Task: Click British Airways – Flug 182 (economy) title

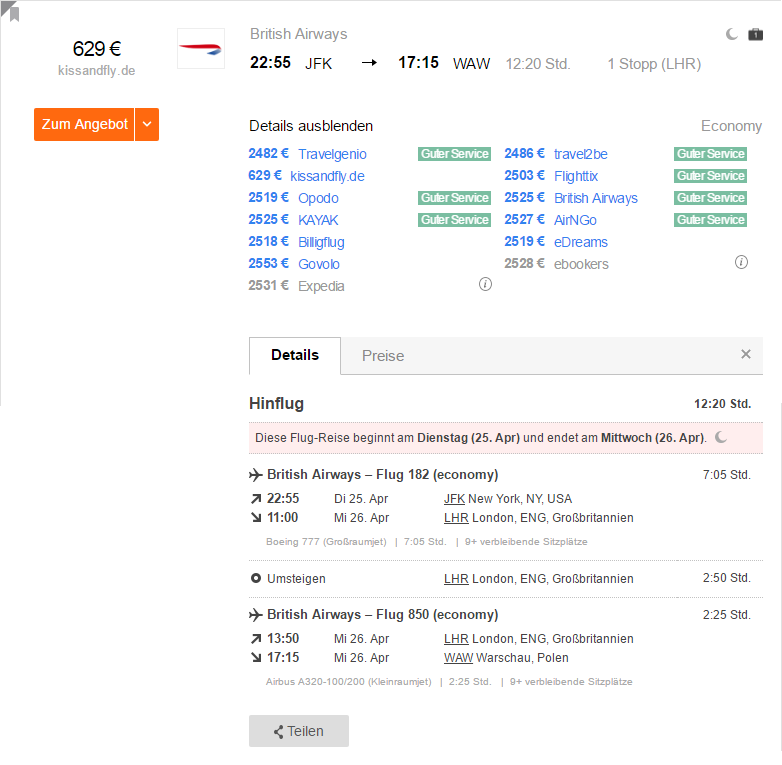Action: [x=383, y=475]
